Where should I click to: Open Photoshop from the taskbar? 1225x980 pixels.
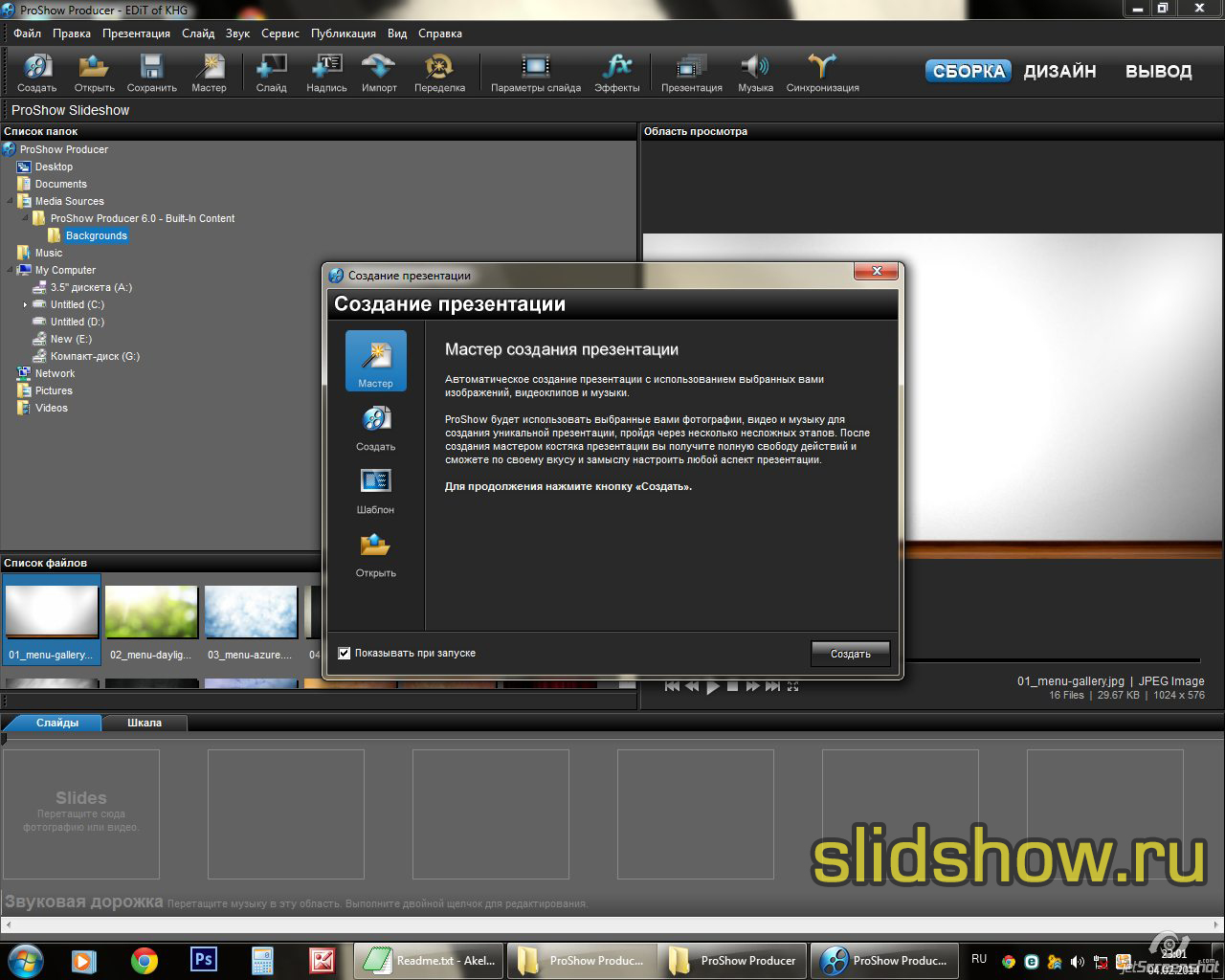204,960
